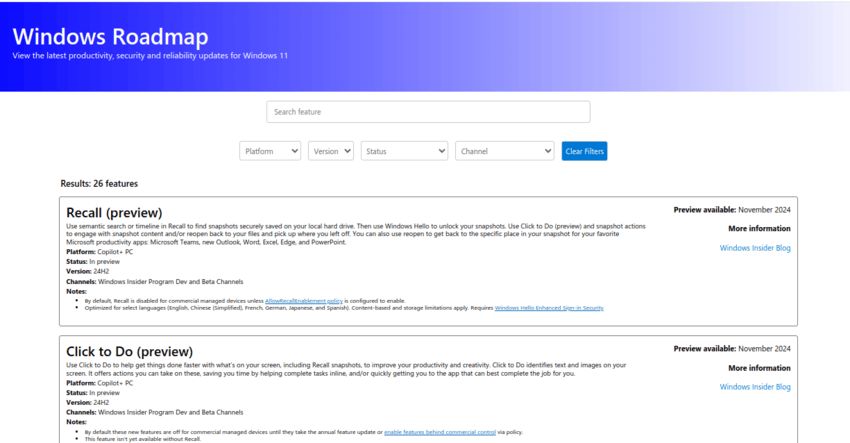The image size is (850, 443).
Task: Click Click to Do card's Status: In preview line
Action: click(x=93, y=393)
